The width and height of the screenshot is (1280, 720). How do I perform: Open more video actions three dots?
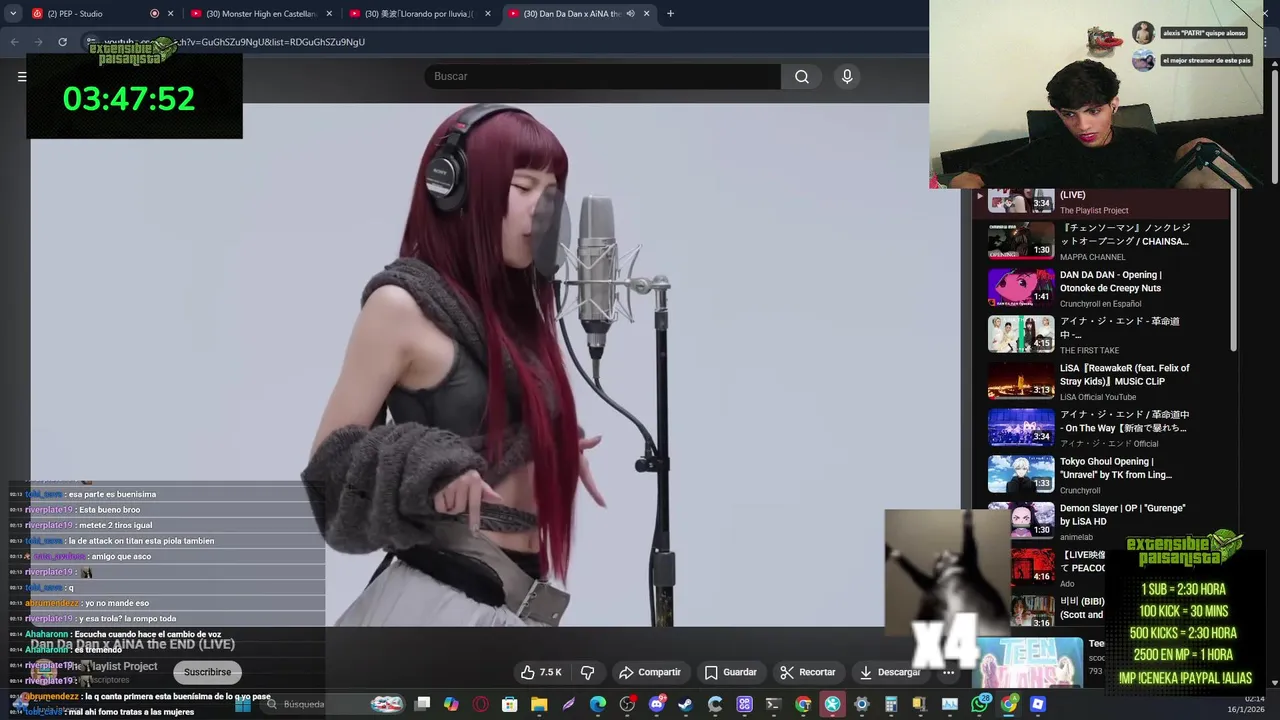948,672
